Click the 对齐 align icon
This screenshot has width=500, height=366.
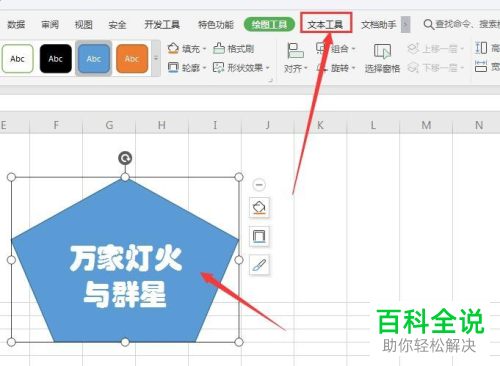point(295,51)
